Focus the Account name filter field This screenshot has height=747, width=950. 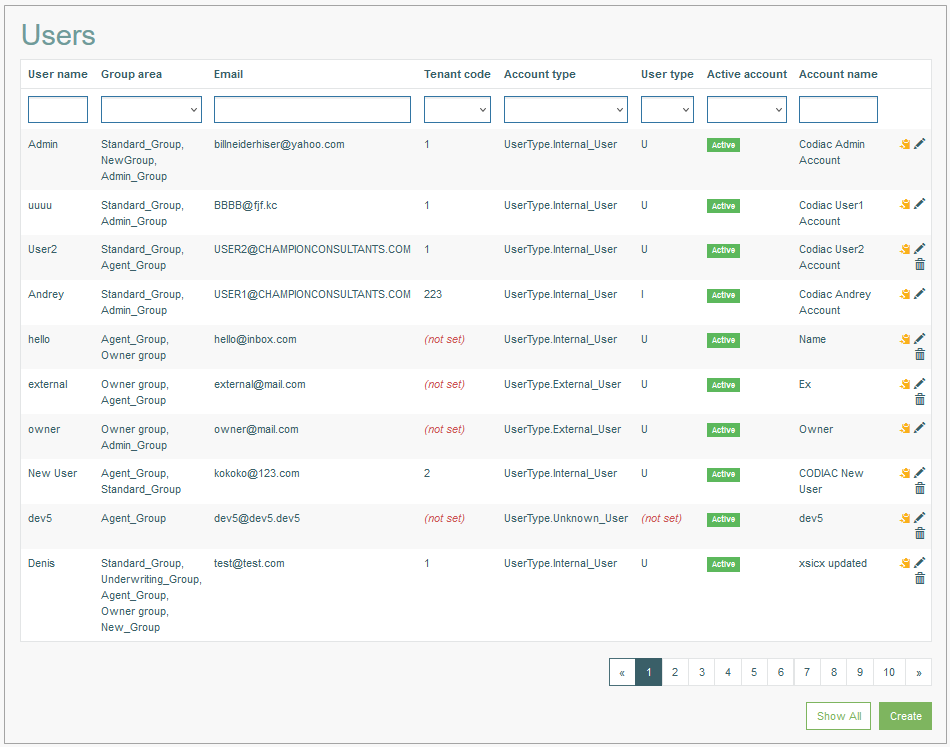[838, 110]
